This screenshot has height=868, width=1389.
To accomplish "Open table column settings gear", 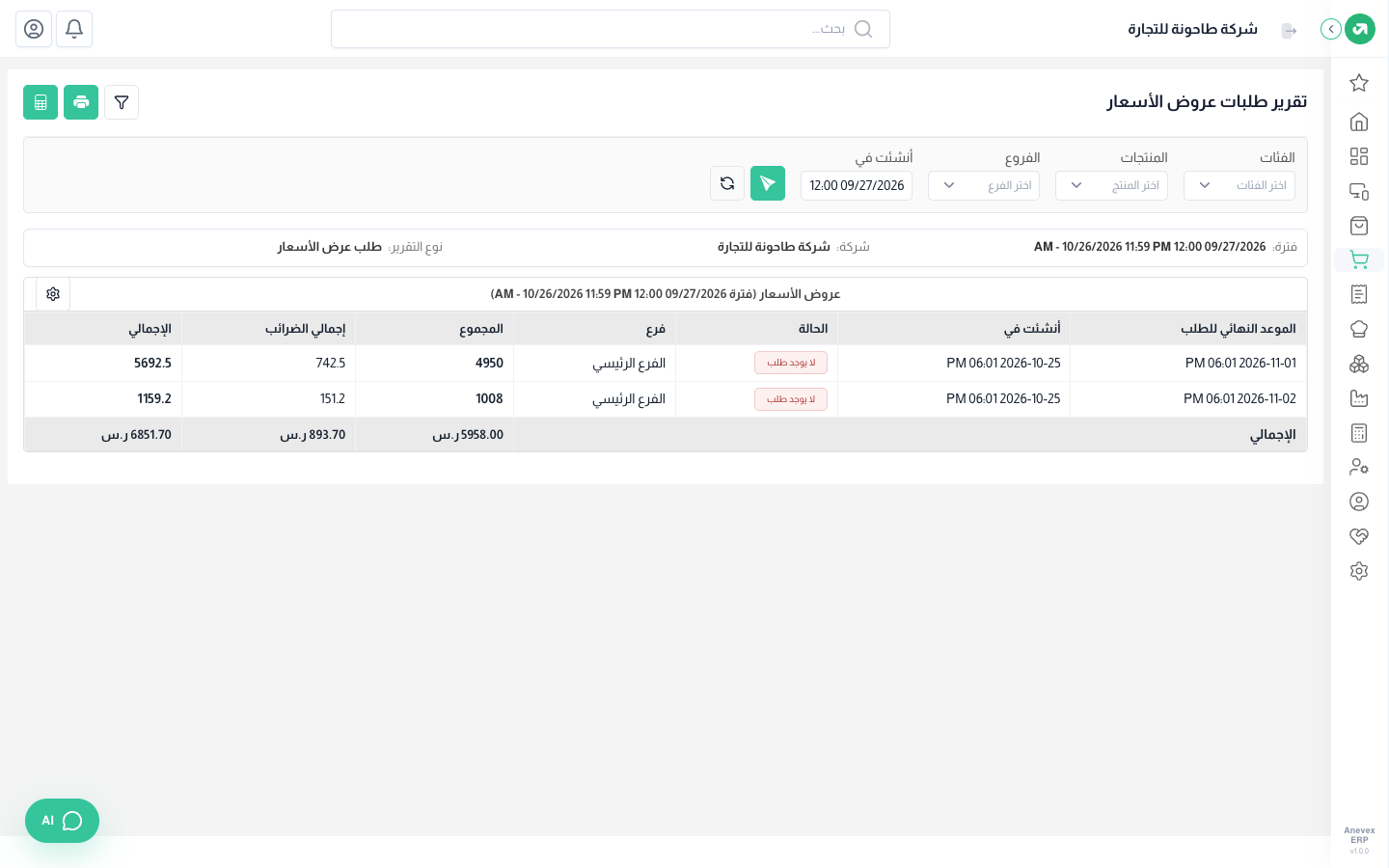I will click(53, 294).
